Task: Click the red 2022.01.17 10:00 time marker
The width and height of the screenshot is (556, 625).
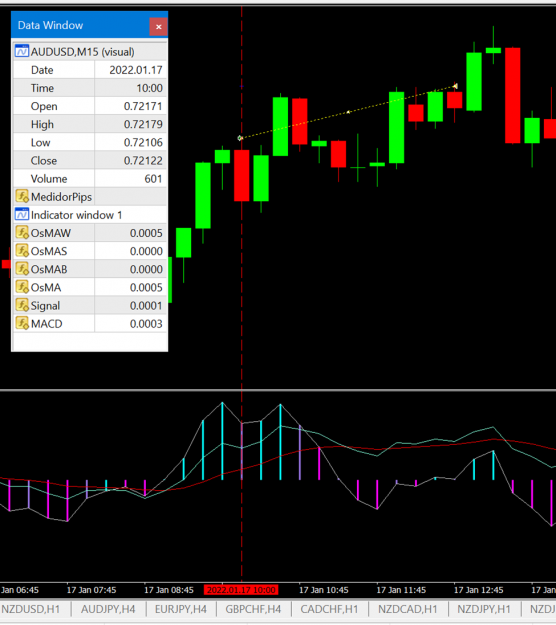Action: 241,590
